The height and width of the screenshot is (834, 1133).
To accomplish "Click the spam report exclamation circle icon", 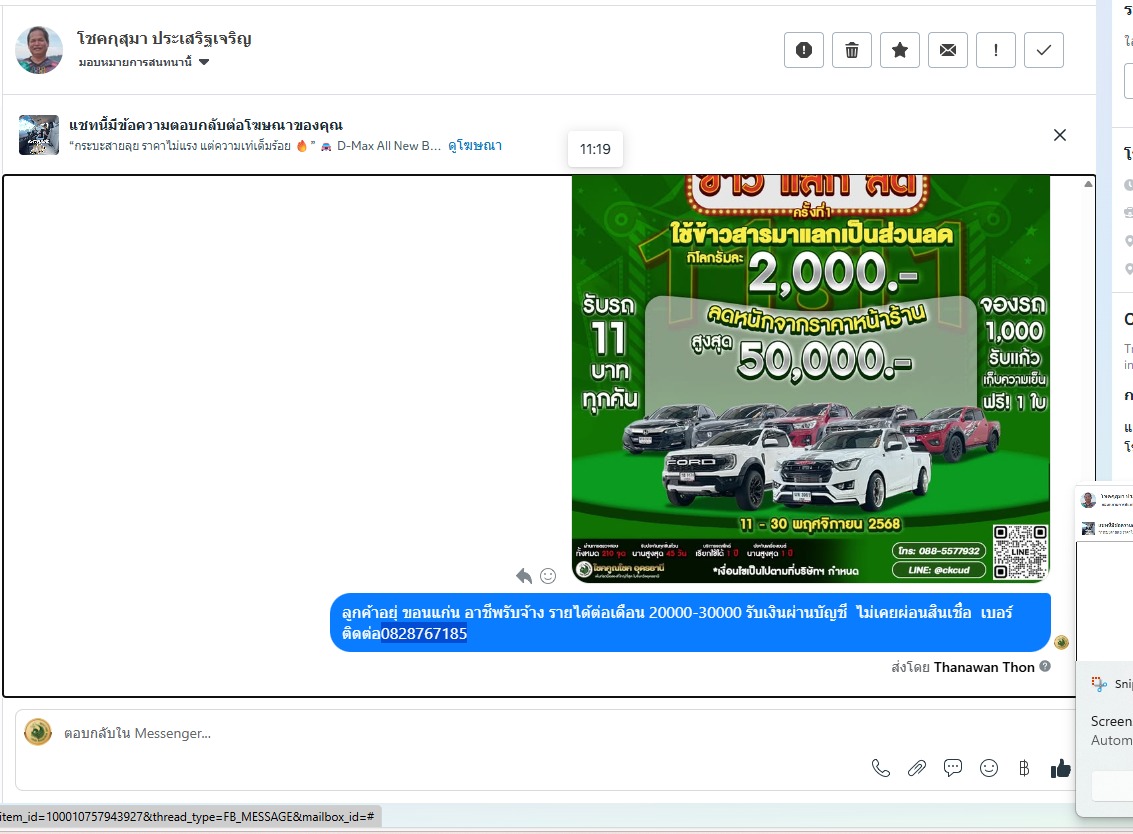I will [804, 50].
